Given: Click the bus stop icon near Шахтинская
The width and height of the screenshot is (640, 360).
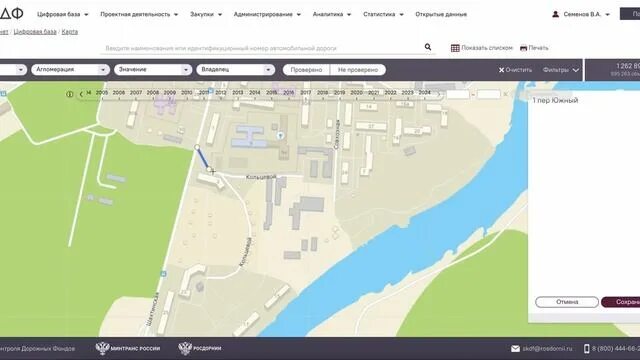Looking at the screenshot, I should click(x=163, y=273).
